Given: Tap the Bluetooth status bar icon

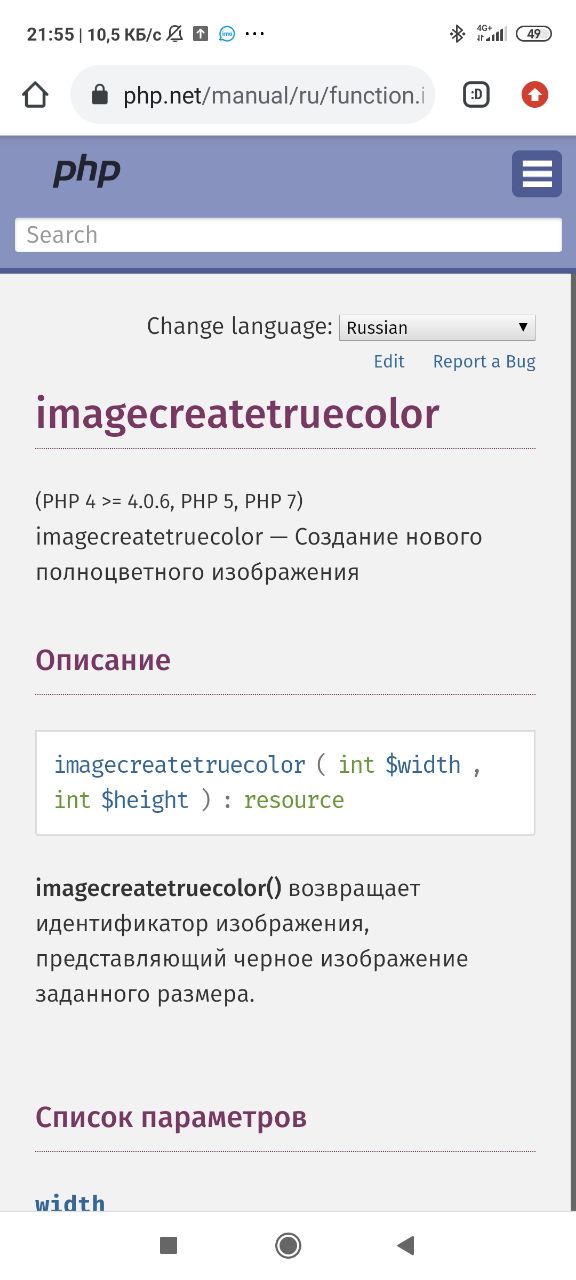Looking at the screenshot, I should (x=457, y=34).
